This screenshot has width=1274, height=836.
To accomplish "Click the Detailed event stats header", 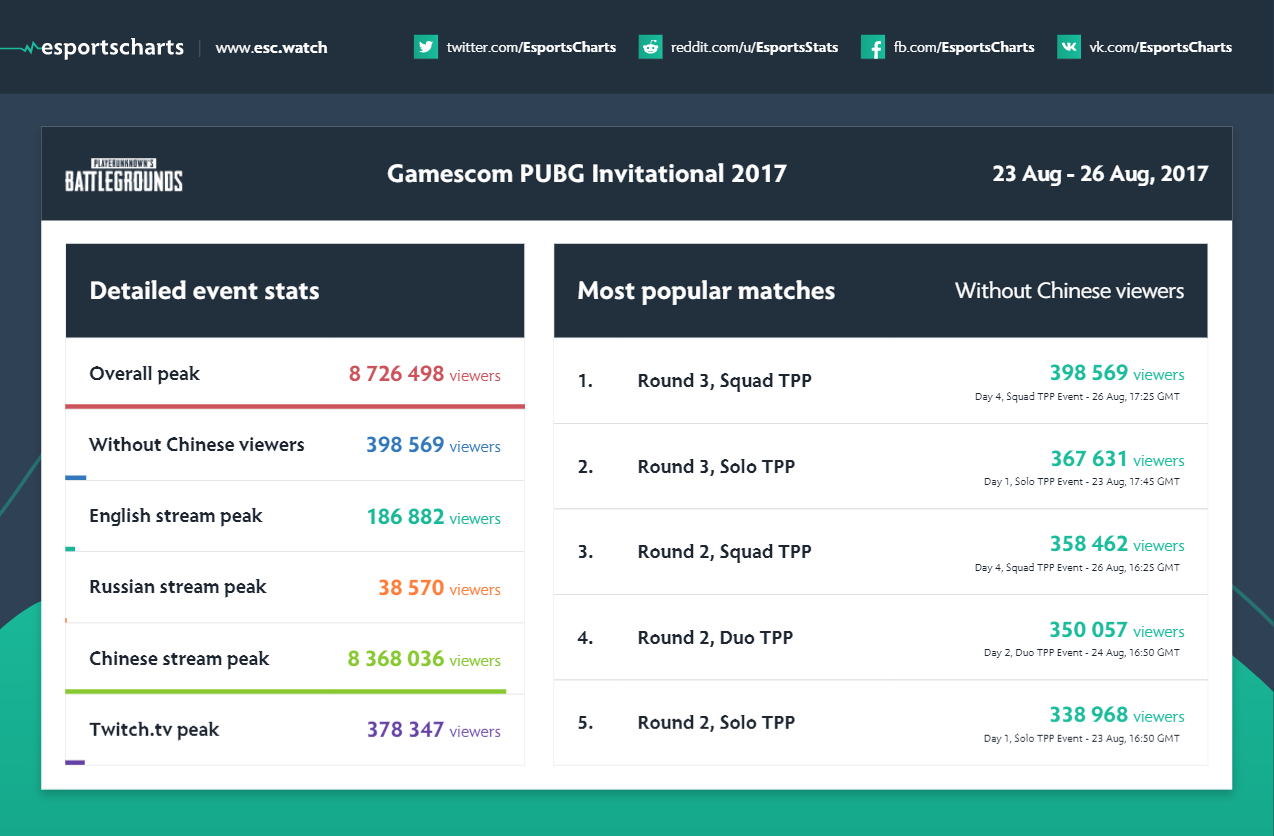I will [x=204, y=291].
